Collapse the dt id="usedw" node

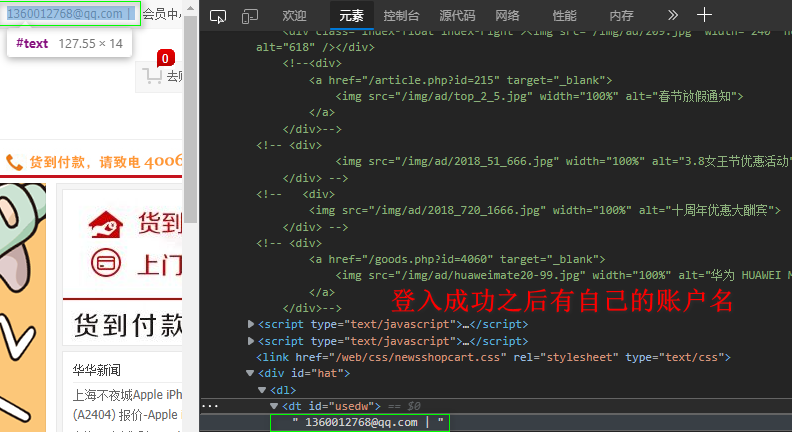274,406
